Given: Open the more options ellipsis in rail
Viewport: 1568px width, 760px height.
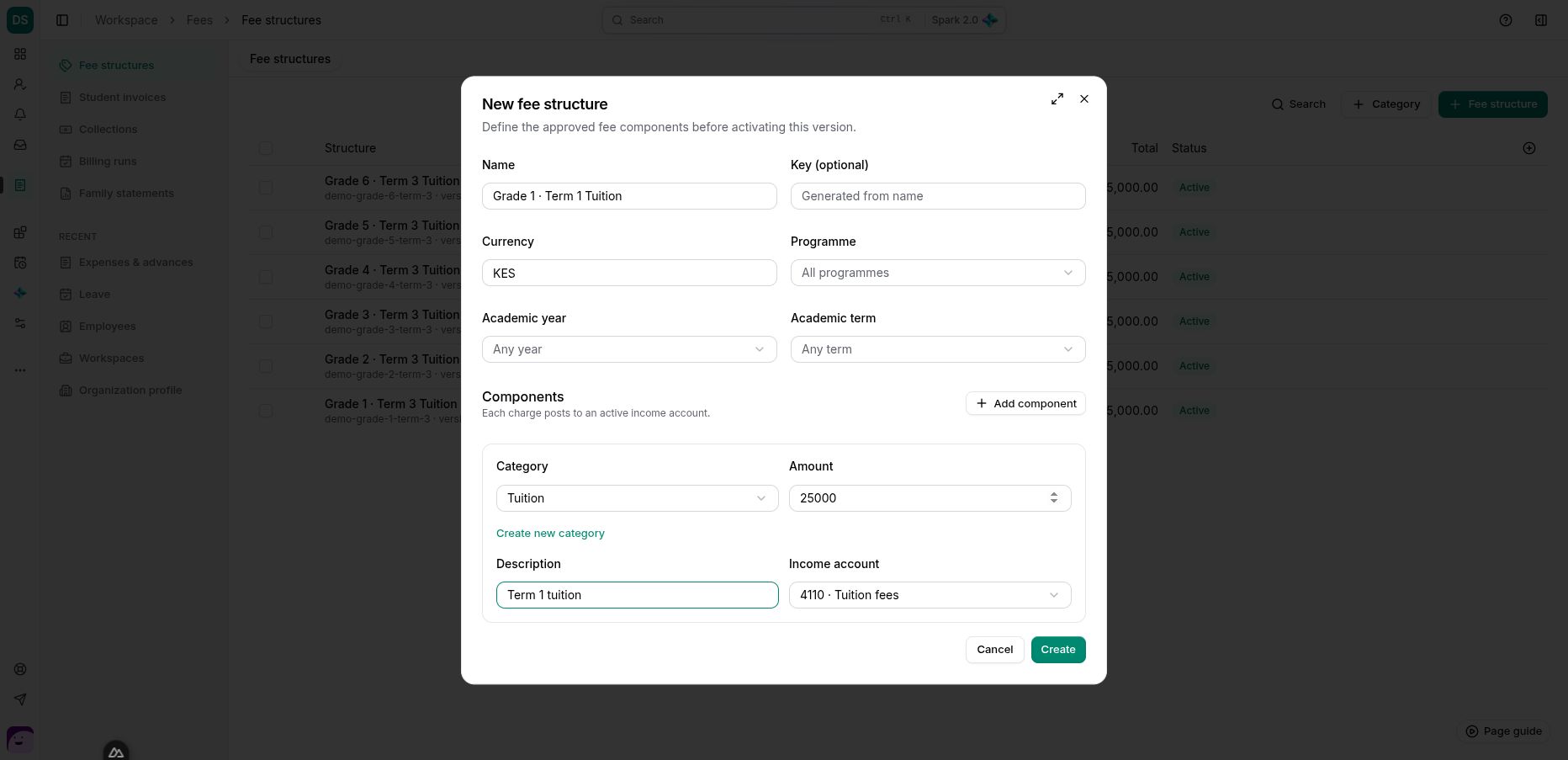Looking at the screenshot, I should pos(20,370).
